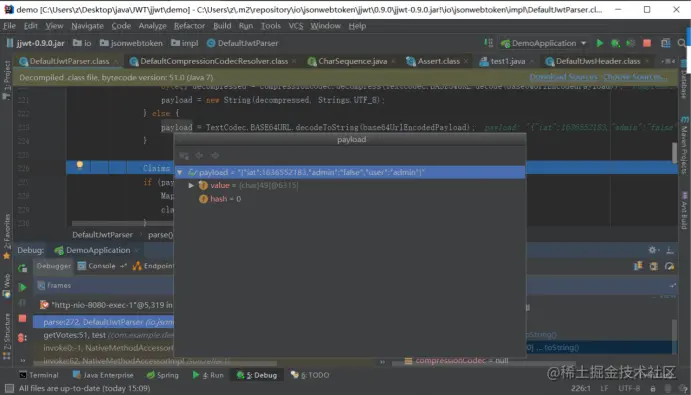This screenshot has width=691, height=395.
Task: Open the Refactor menu
Action: [x=189, y=26]
